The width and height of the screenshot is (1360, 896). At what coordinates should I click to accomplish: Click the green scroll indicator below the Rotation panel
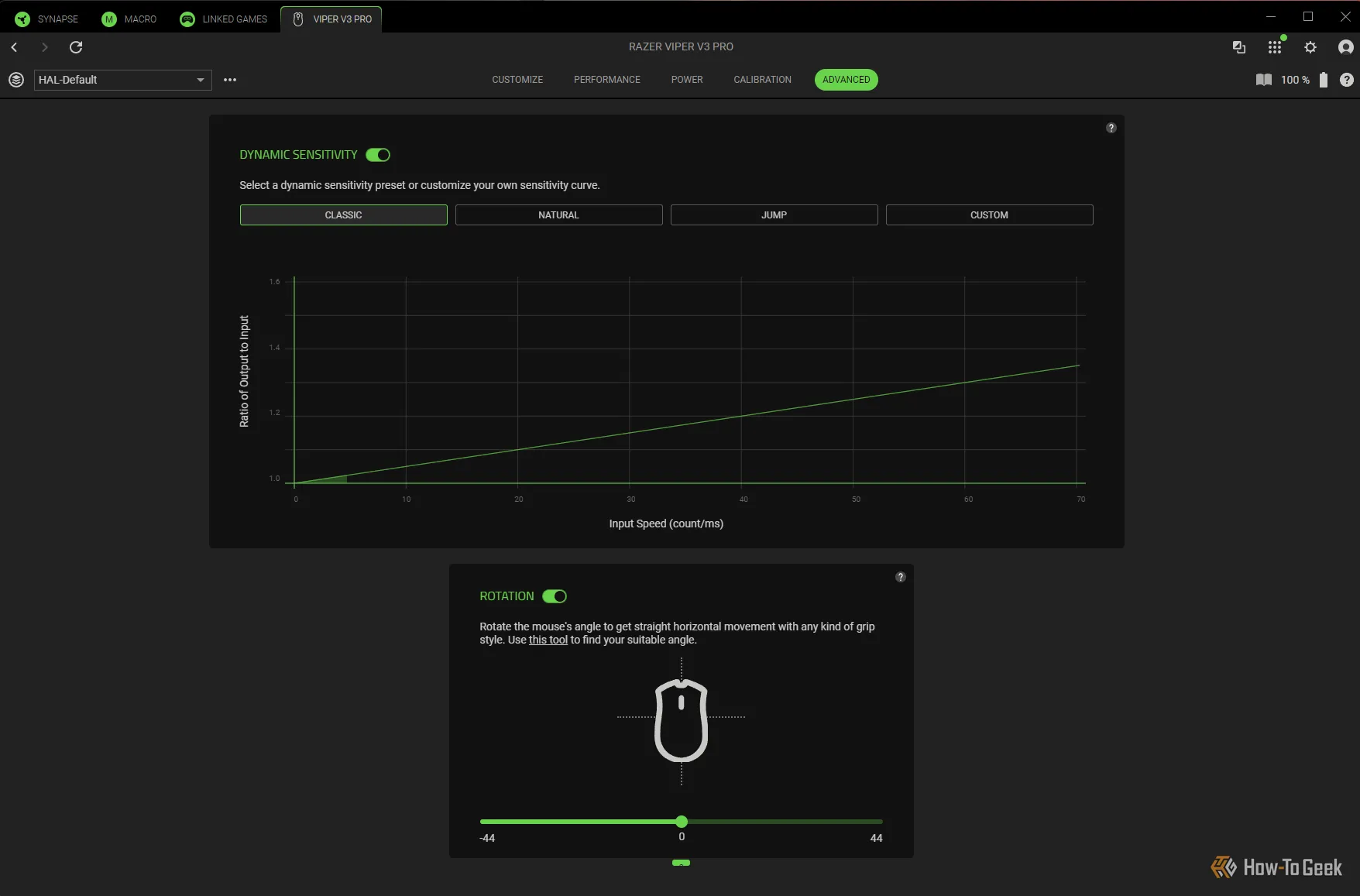pos(682,863)
